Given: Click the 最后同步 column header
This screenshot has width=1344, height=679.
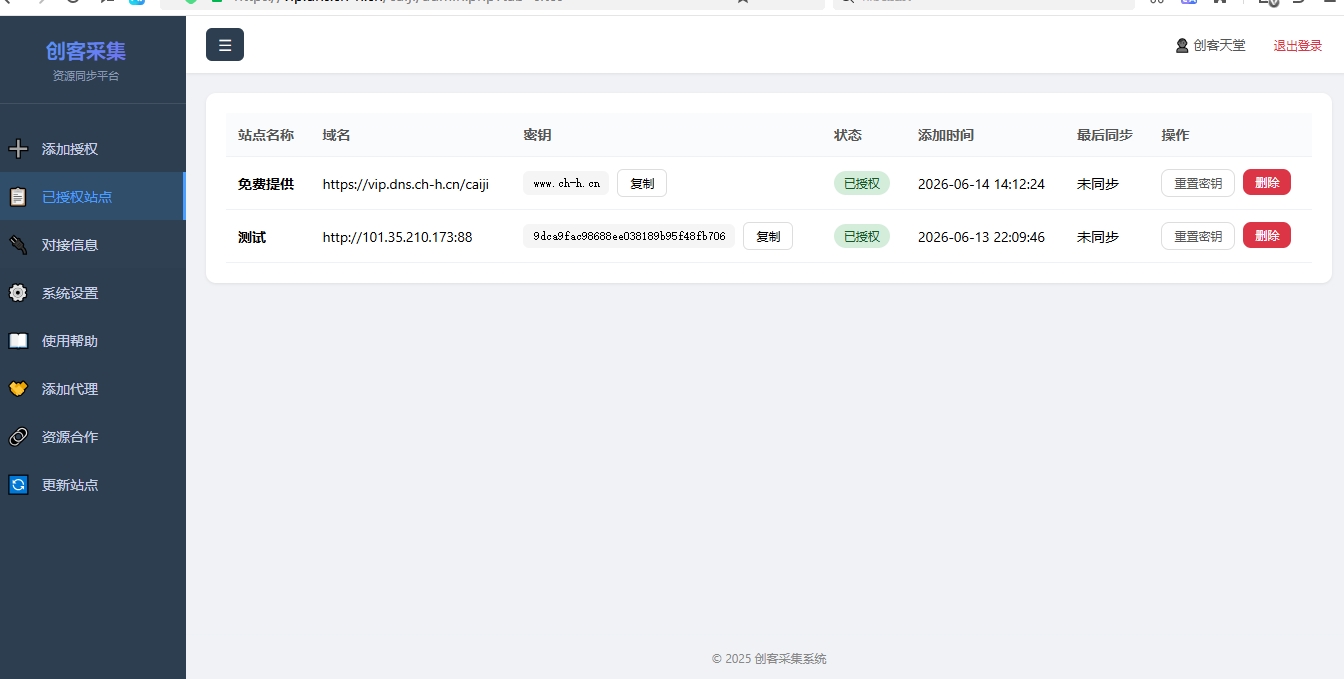Looking at the screenshot, I should [1105, 135].
